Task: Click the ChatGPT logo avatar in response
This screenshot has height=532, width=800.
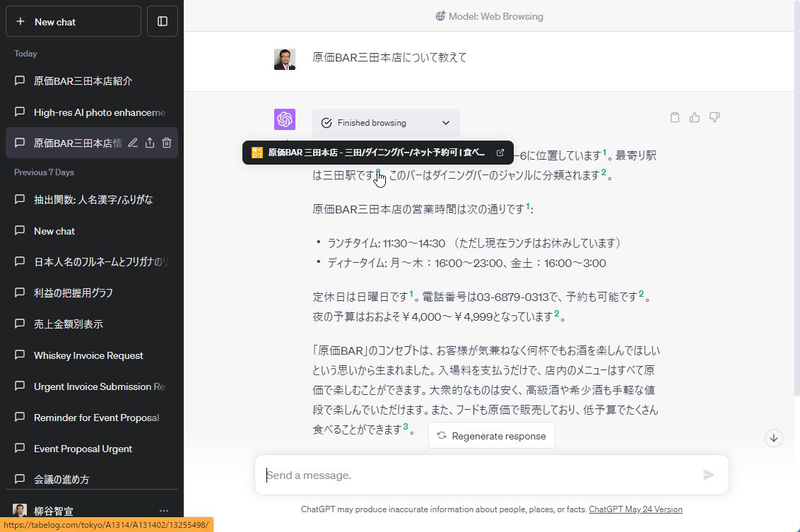Action: (285, 119)
